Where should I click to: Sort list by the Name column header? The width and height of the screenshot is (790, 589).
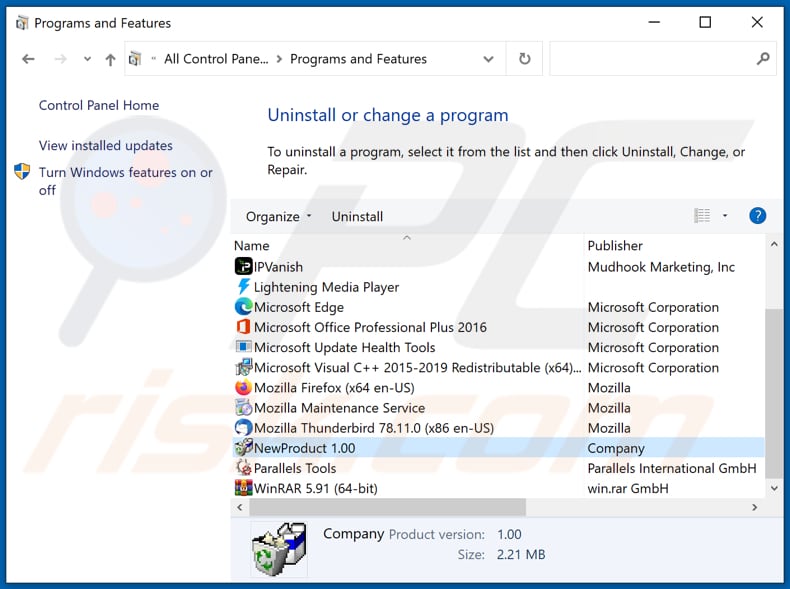pos(251,245)
